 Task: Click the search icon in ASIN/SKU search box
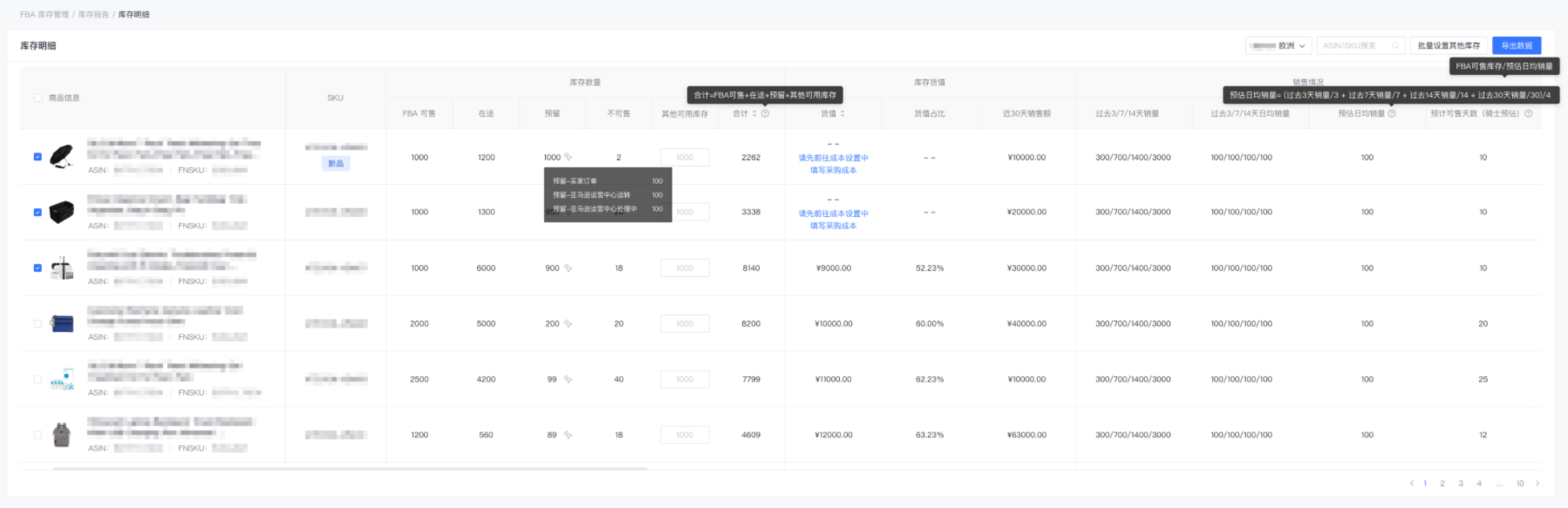click(1395, 45)
